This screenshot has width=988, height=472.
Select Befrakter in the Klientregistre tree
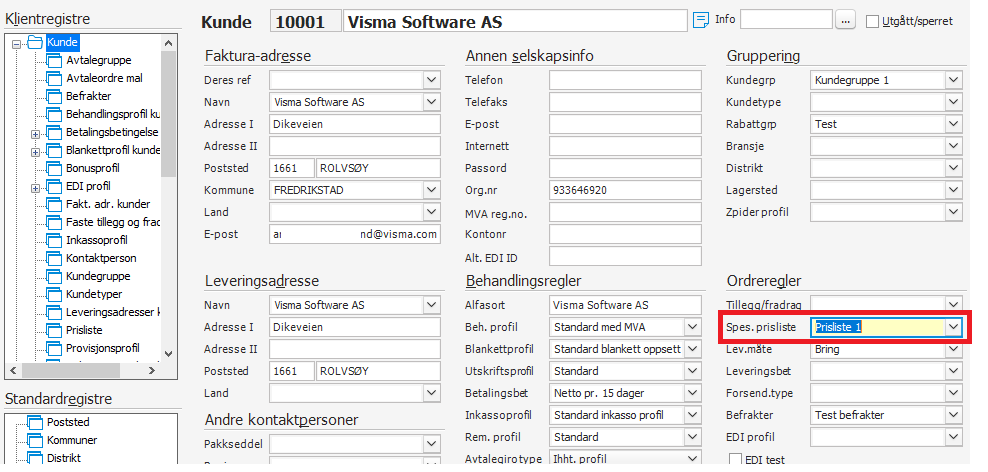88,96
